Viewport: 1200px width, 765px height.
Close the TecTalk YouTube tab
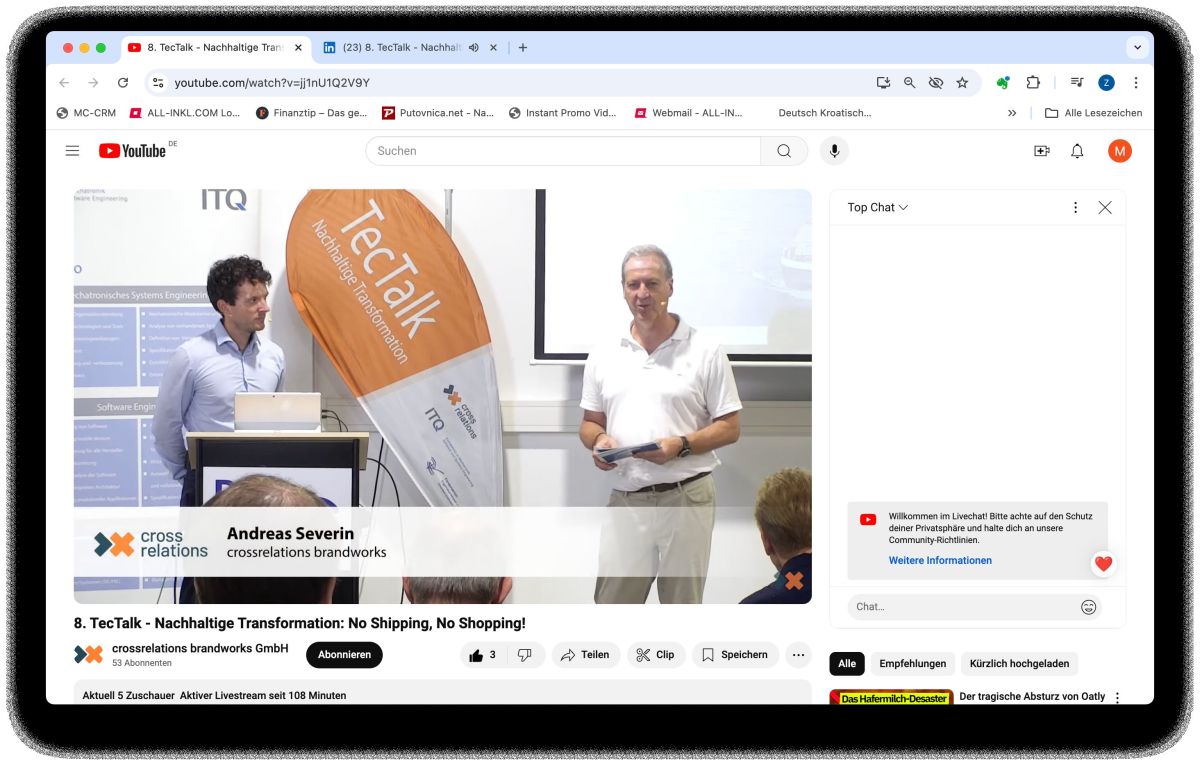(x=298, y=47)
